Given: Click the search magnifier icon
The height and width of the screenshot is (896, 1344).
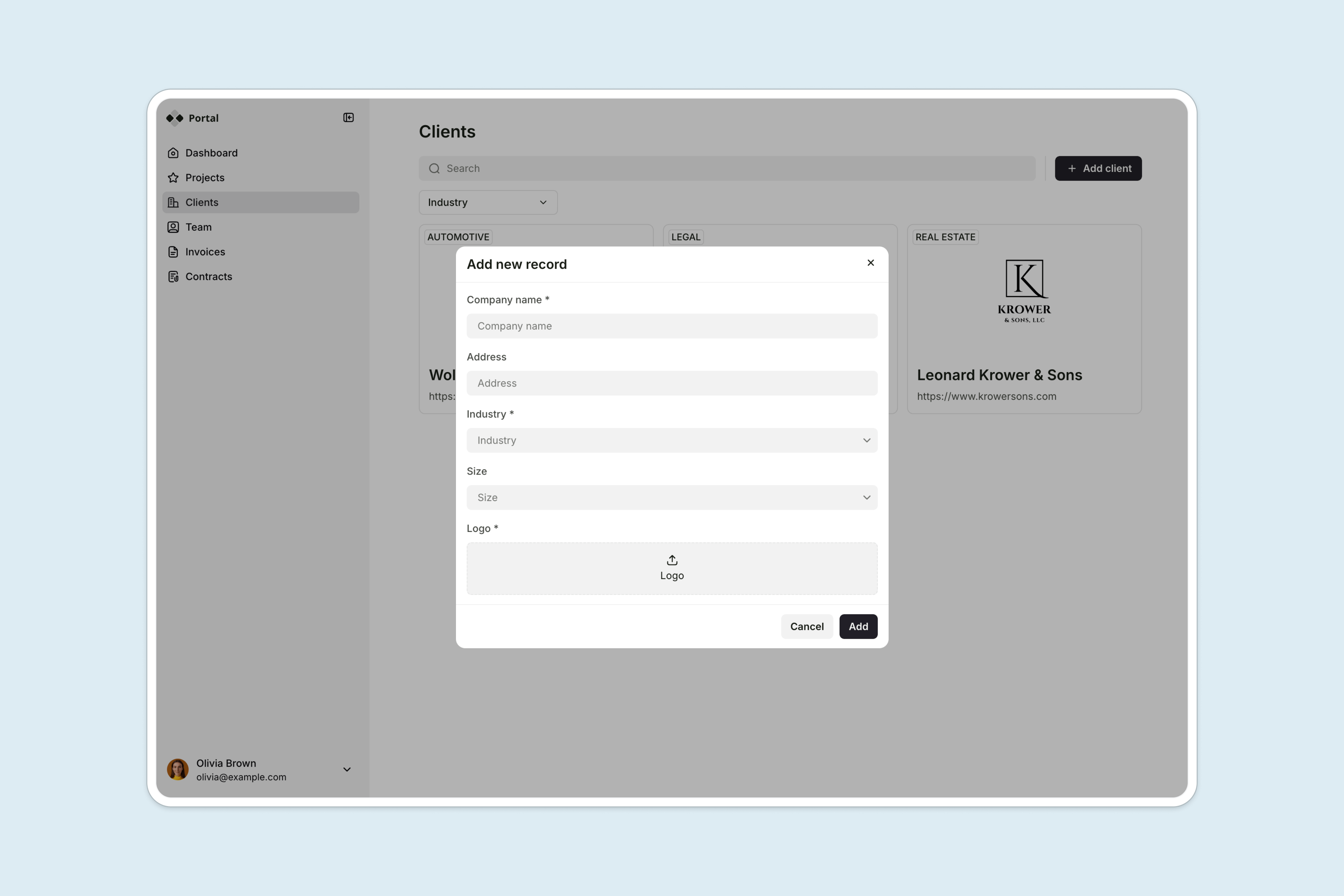Looking at the screenshot, I should pos(434,169).
